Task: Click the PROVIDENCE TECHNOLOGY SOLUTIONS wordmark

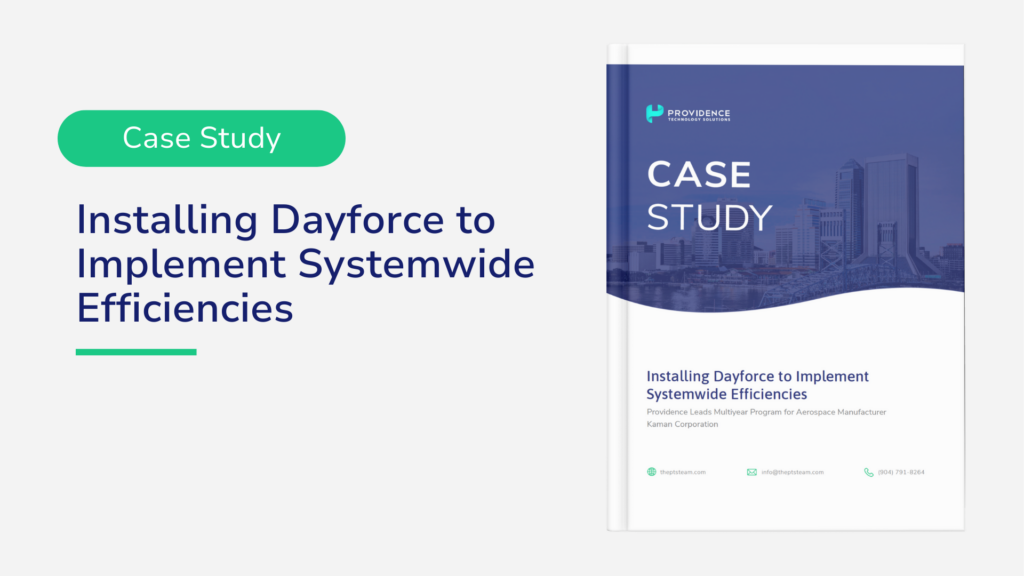Action: point(700,113)
